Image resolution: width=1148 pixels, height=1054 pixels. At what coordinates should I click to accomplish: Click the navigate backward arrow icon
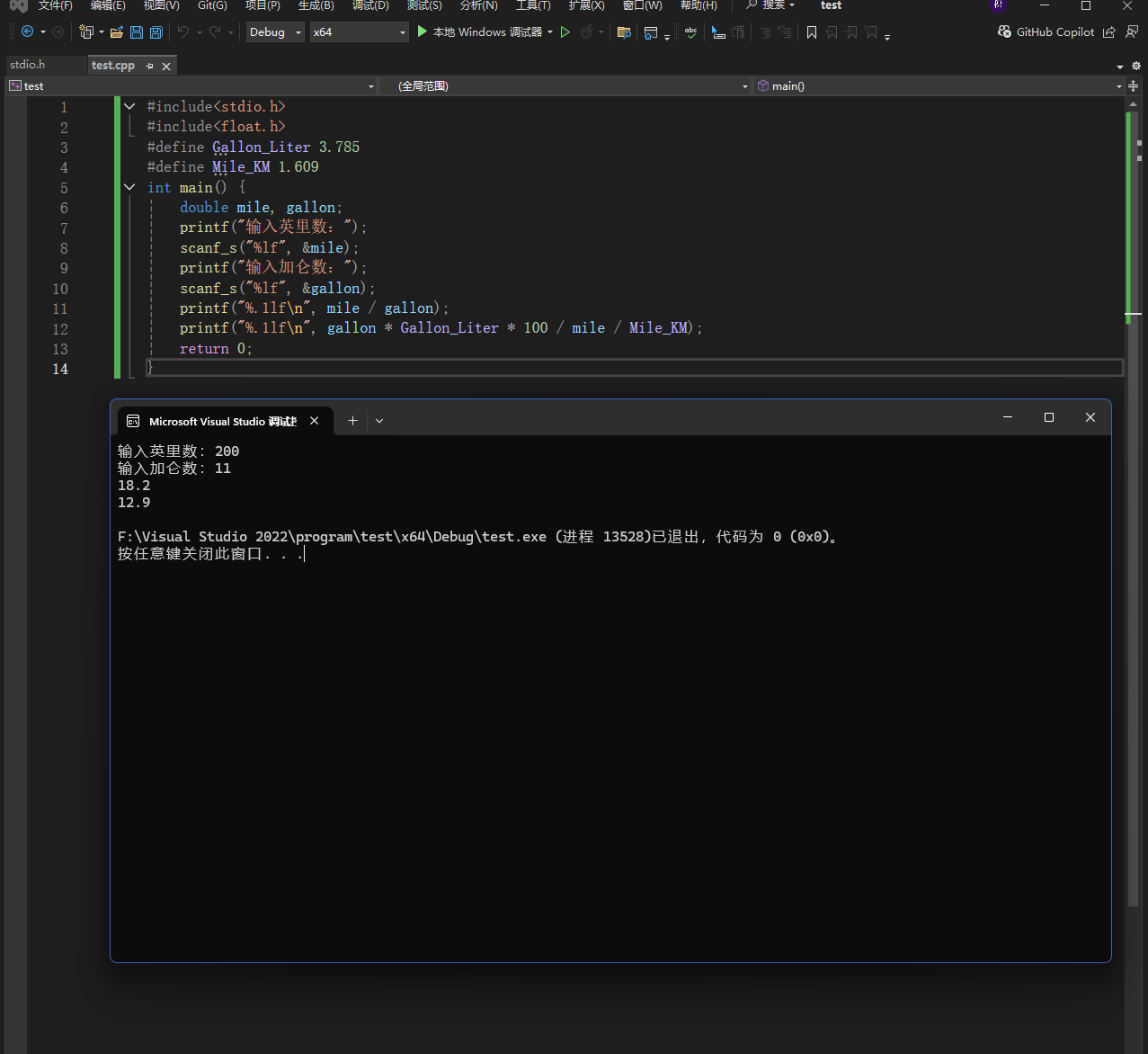(x=28, y=31)
